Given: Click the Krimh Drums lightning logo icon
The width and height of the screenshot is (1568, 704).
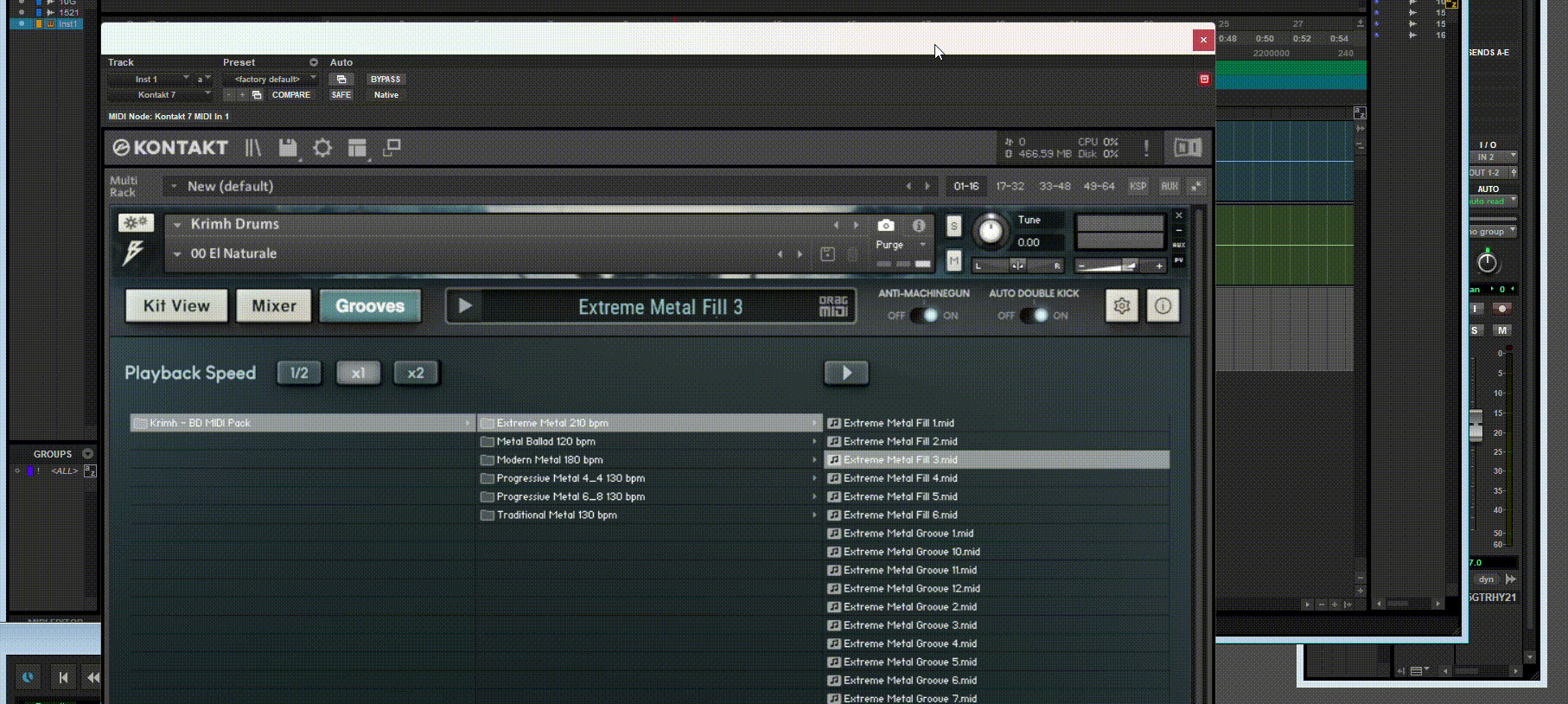Looking at the screenshot, I should coord(133,253).
